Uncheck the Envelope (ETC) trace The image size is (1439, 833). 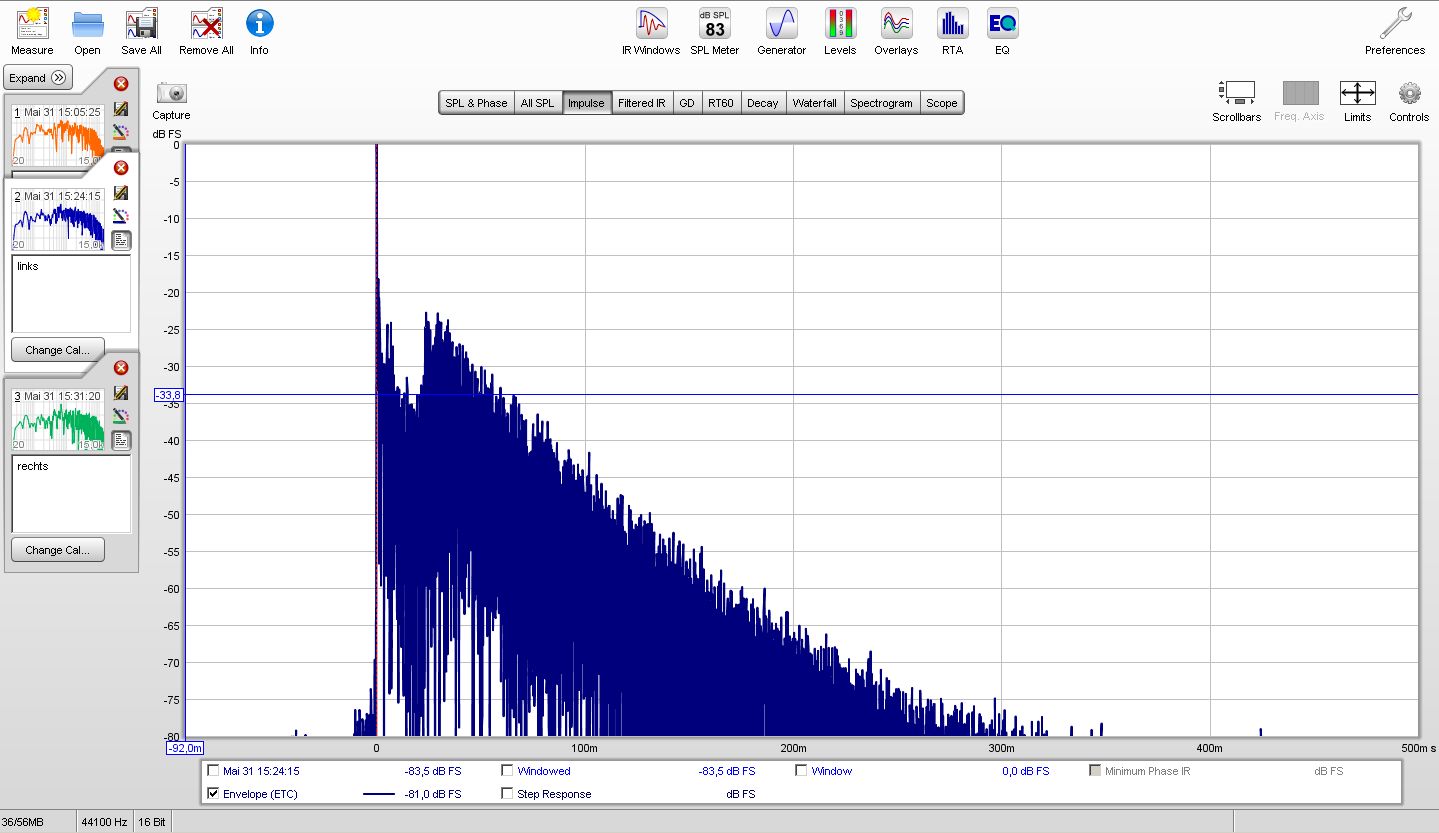[x=212, y=794]
